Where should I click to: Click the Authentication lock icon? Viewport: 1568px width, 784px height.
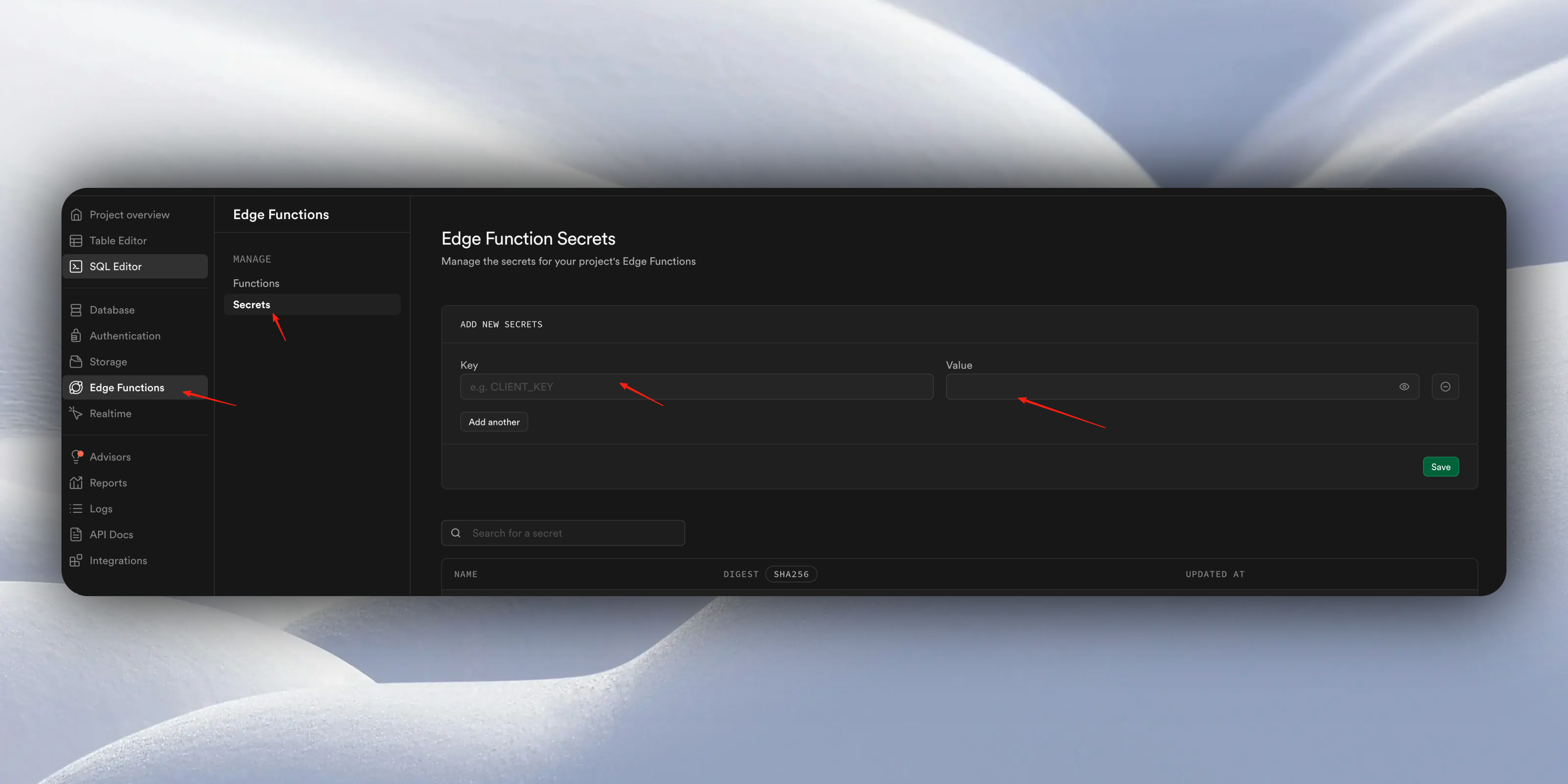click(76, 336)
